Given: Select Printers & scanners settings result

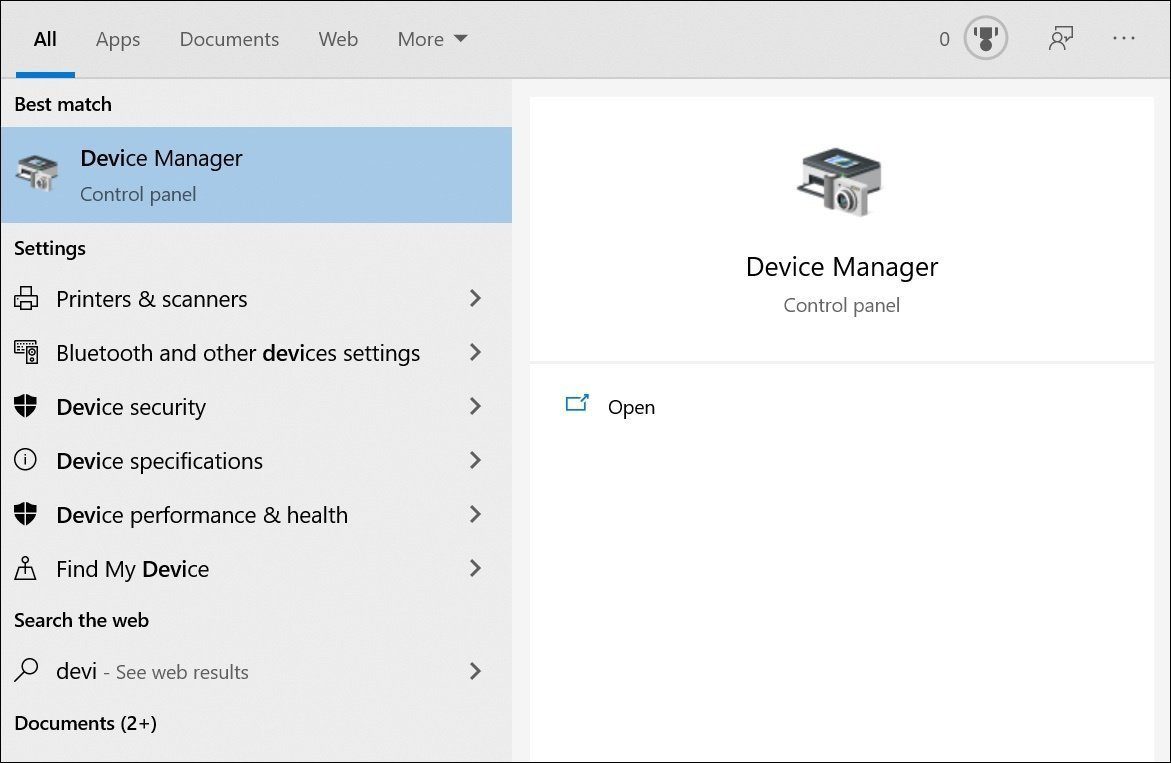Looking at the screenshot, I should [x=256, y=299].
